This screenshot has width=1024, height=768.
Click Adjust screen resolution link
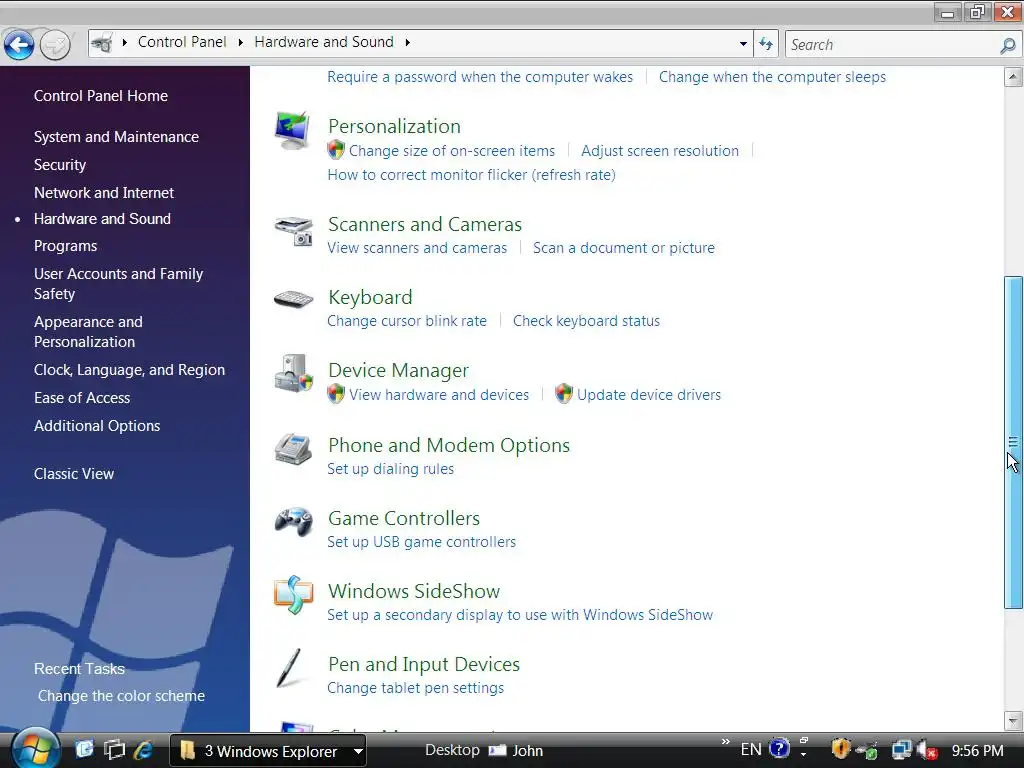(660, 151)
